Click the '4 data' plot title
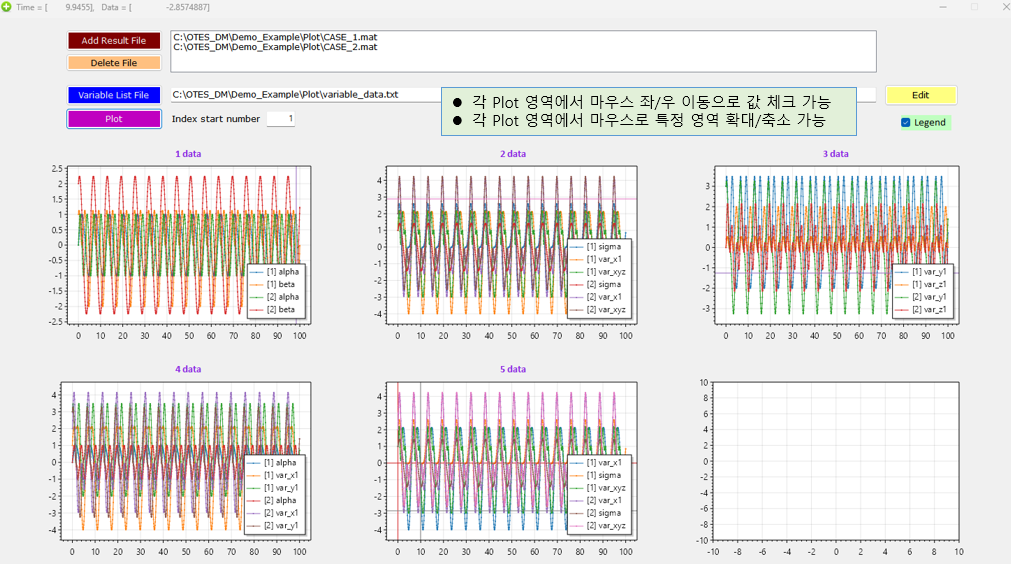The image size is (1011, 564). pos(188,369)
